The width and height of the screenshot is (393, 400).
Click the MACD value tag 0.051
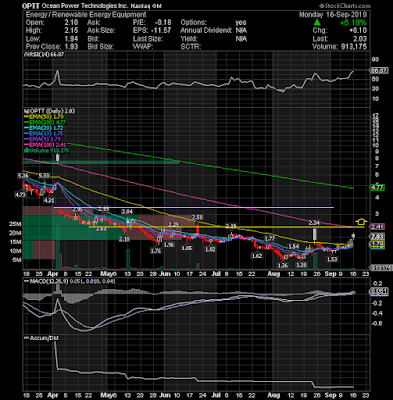379,292
